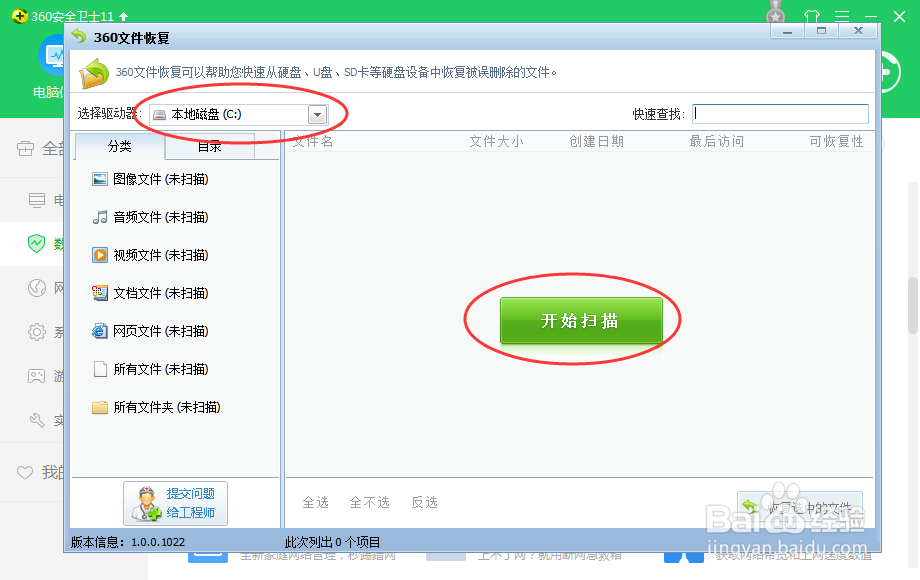Switch to the 分类 tab

120,146
